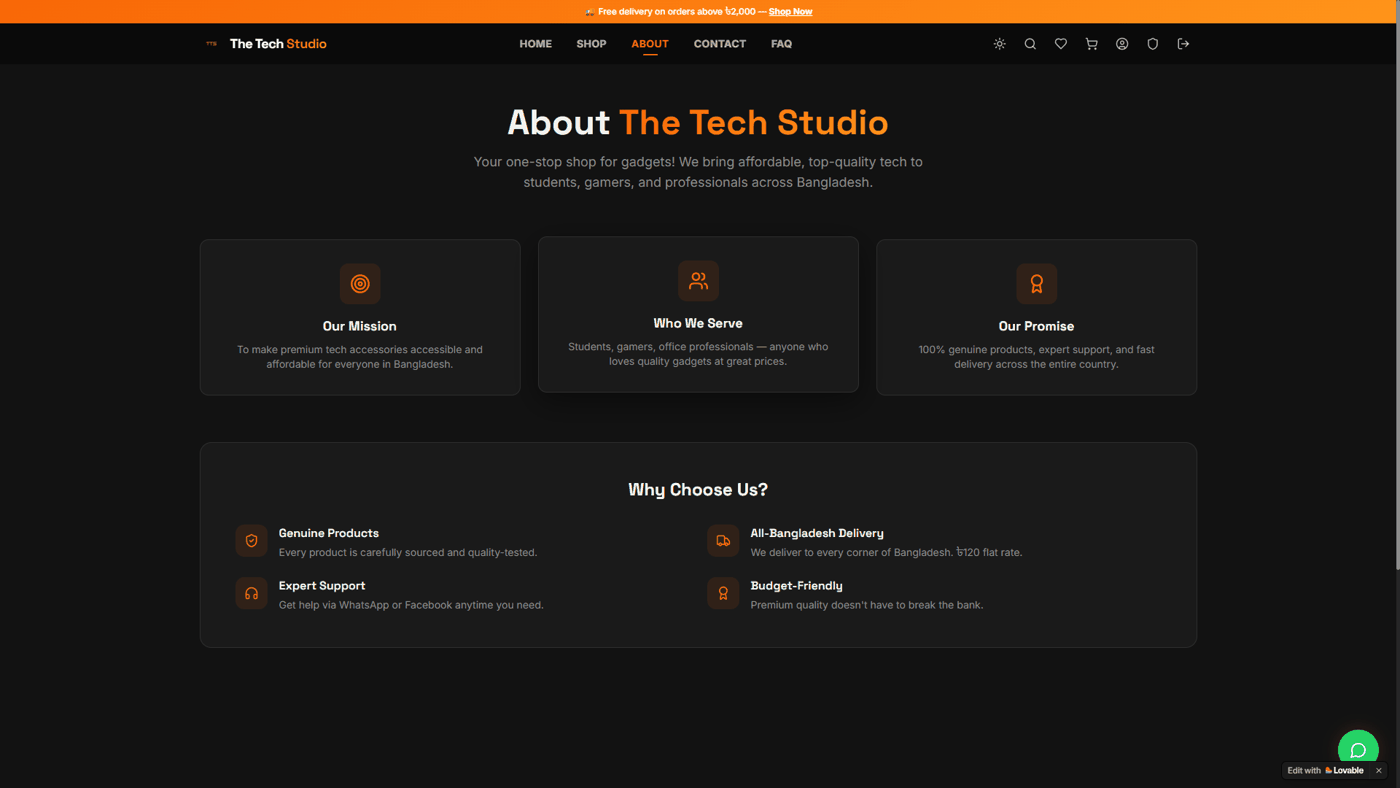Click the 'Students, gamers, office professionals' description
The height and width of the screenshot is (788, 1400).
pos(698,354)
